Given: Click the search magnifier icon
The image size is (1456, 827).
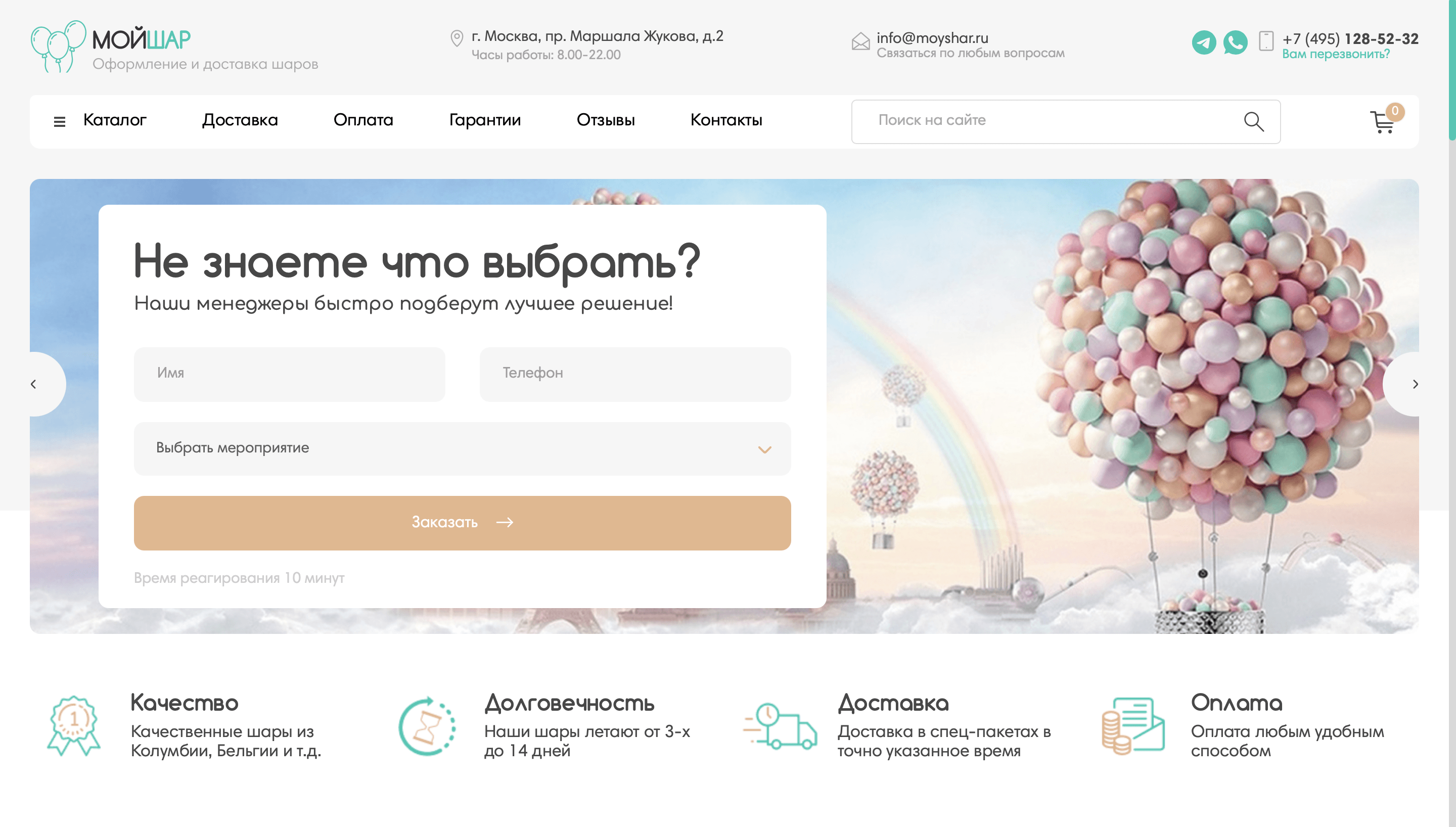Looking at the screenshot, I should pos(1253,121).
